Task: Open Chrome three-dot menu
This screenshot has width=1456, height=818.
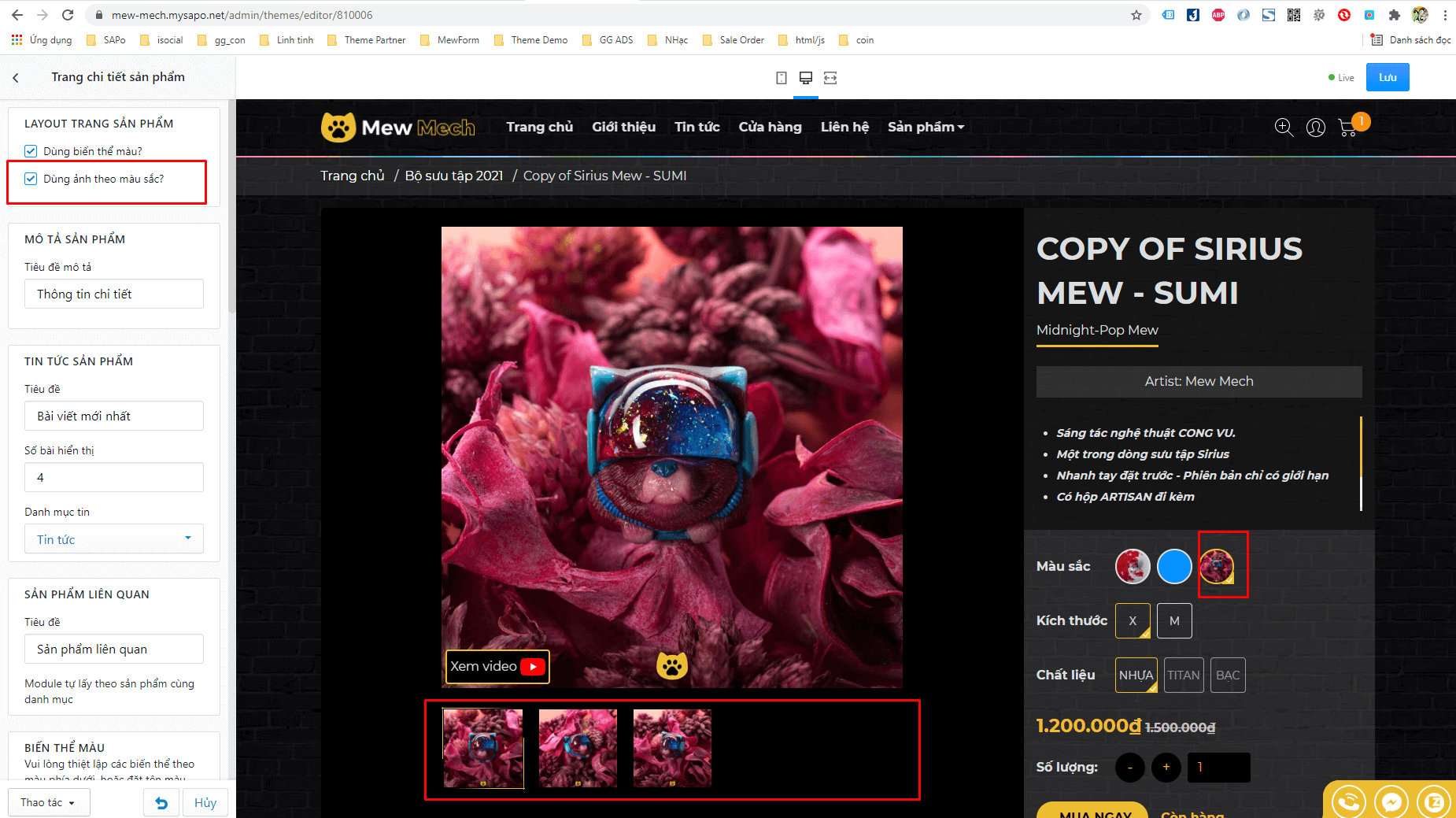Action: pyautogui.click(x=1445, y=15)
